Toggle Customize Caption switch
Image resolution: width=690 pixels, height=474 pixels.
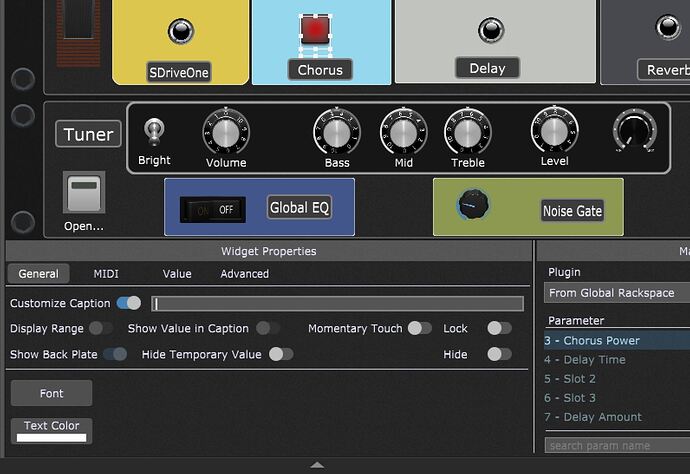129,303
